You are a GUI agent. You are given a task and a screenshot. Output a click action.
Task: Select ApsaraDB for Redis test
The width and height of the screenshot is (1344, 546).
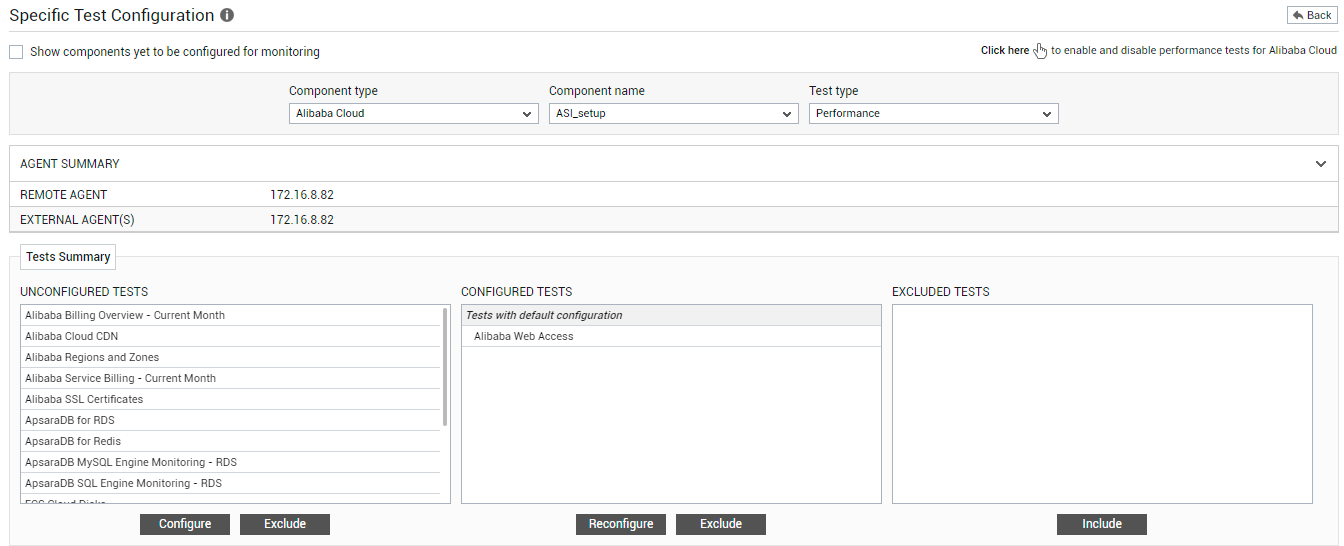coord(231,441)
